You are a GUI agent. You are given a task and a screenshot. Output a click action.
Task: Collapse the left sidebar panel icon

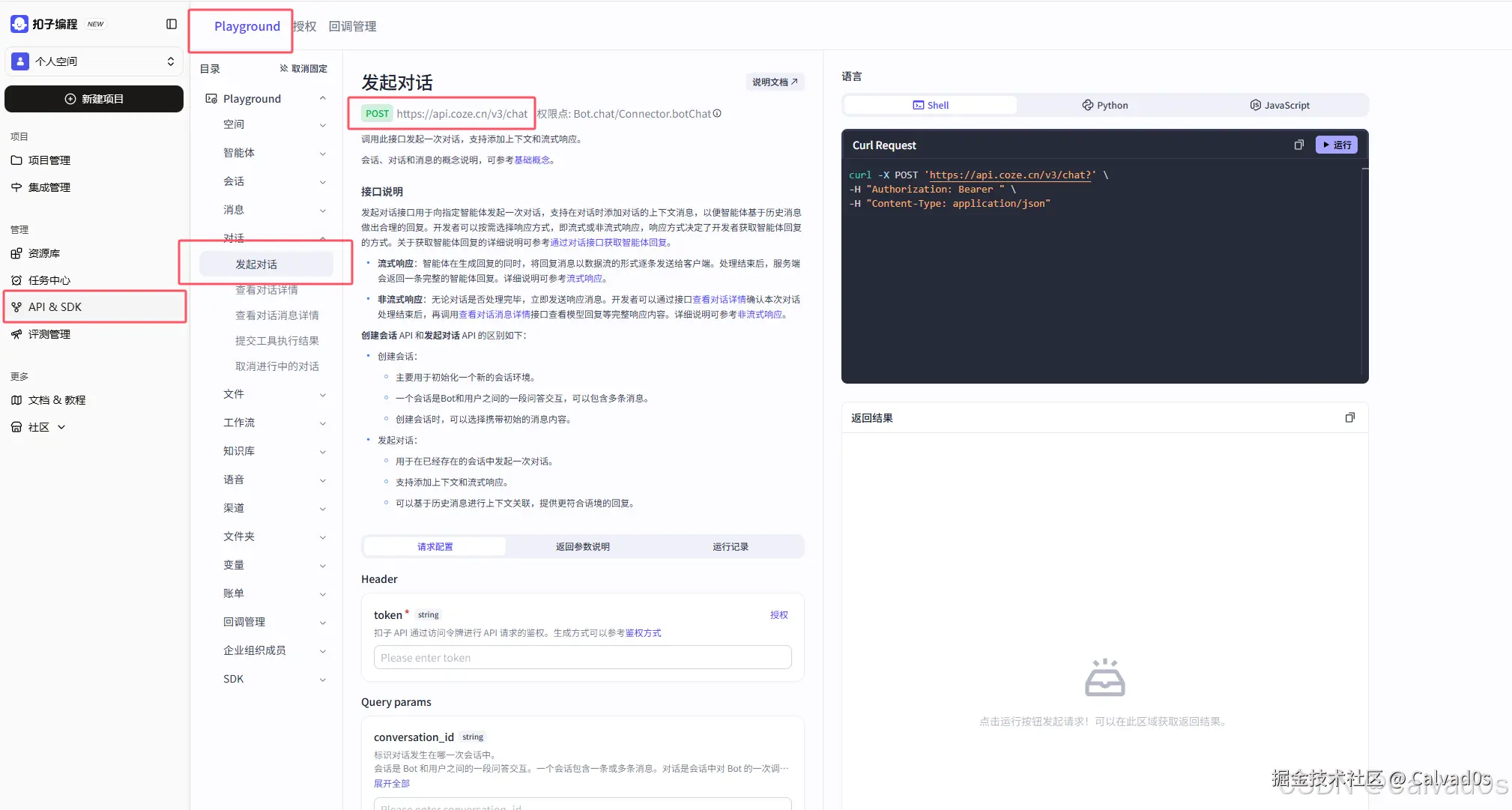tap(172, 24)
